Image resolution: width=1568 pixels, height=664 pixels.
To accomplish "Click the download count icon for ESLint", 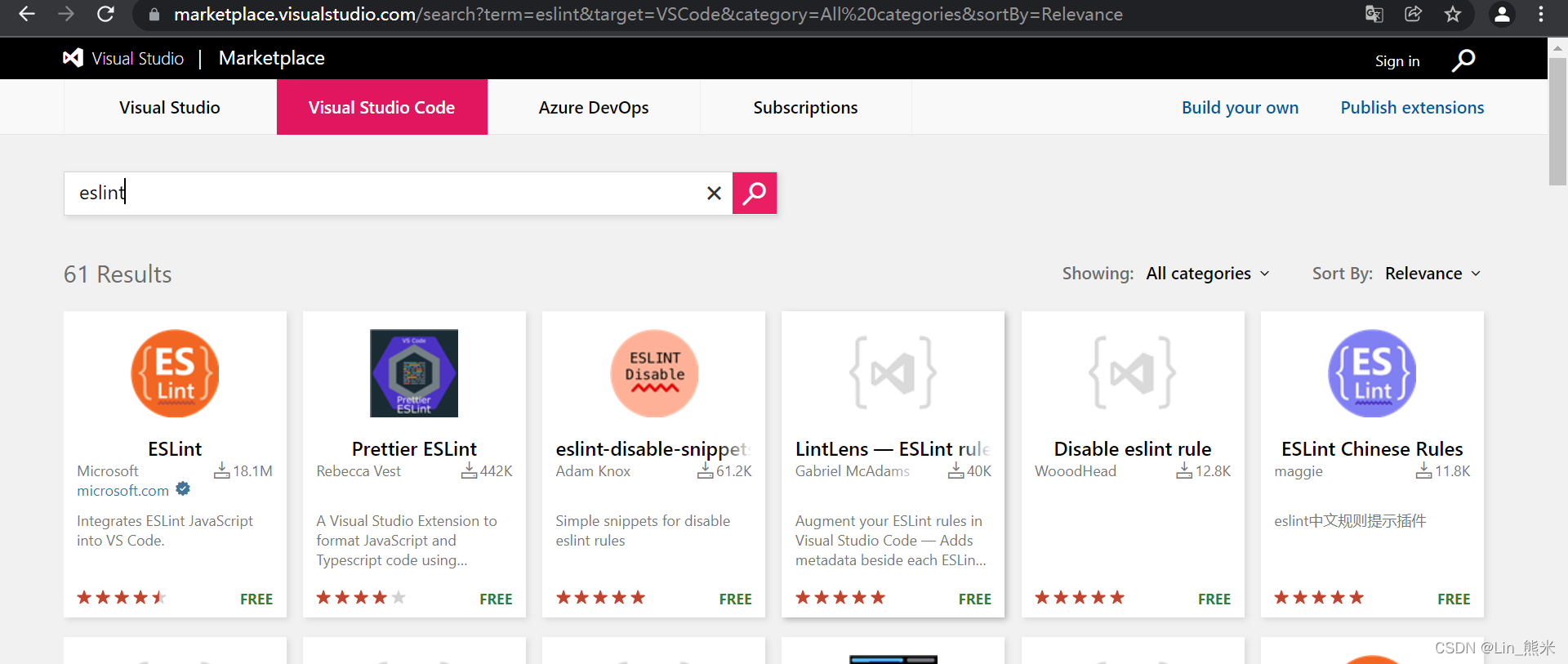I will [x=221, y=470].
